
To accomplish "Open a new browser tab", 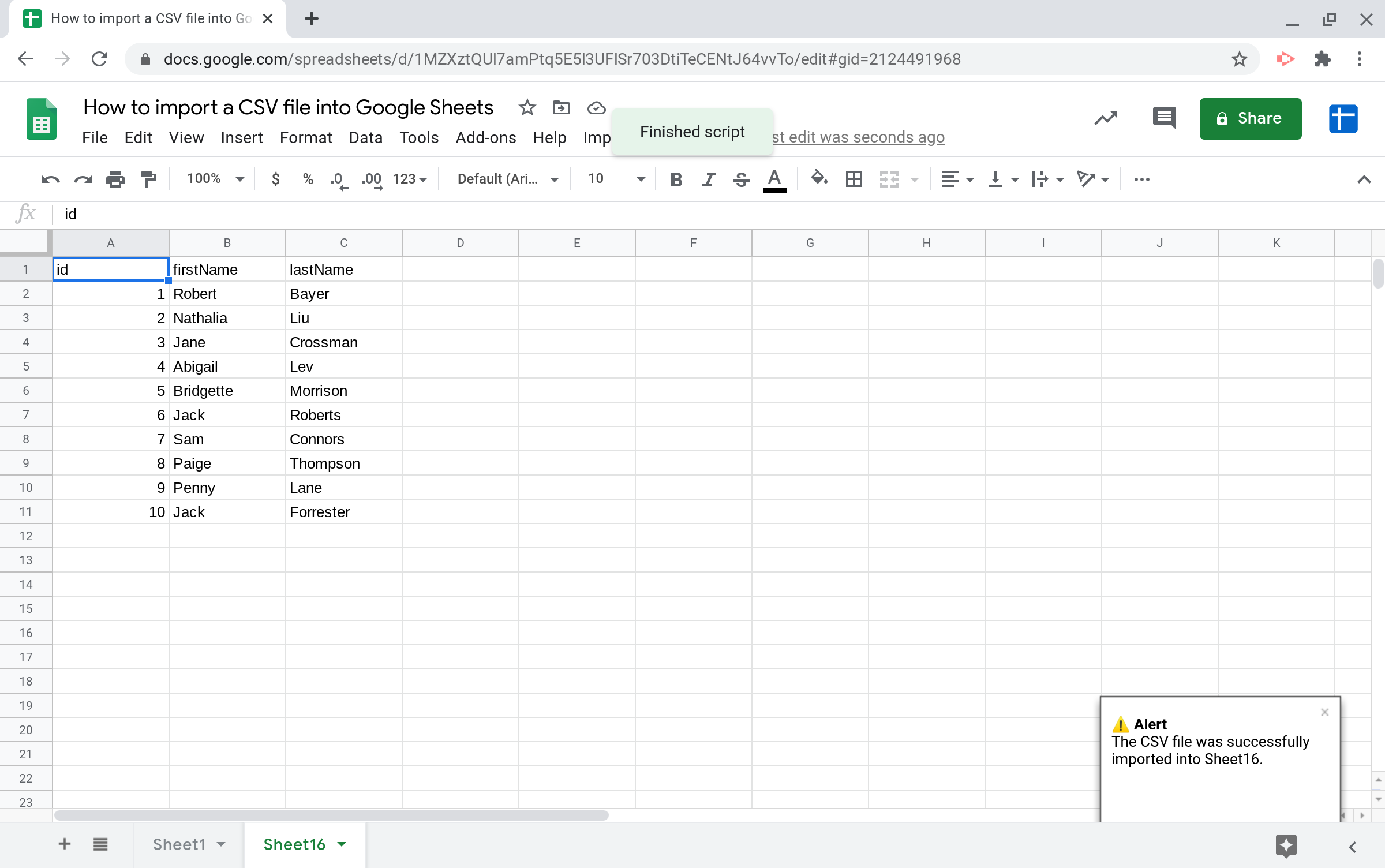I will [312, 18].
